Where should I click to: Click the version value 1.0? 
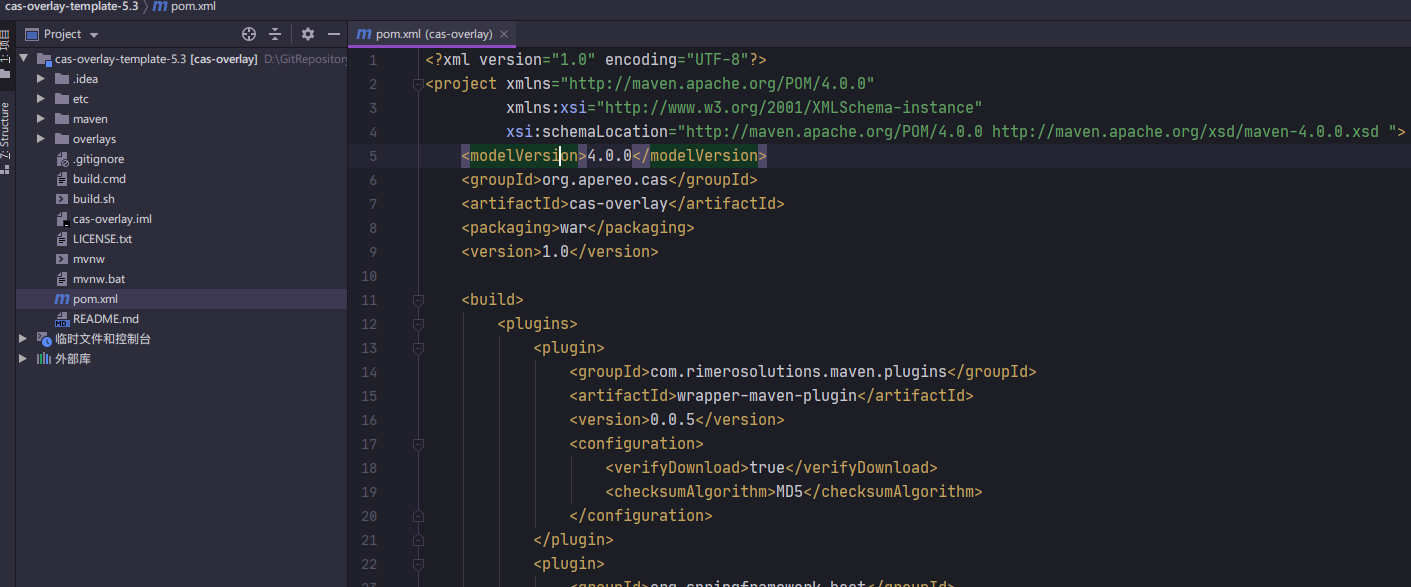click(x=555, y=252)
